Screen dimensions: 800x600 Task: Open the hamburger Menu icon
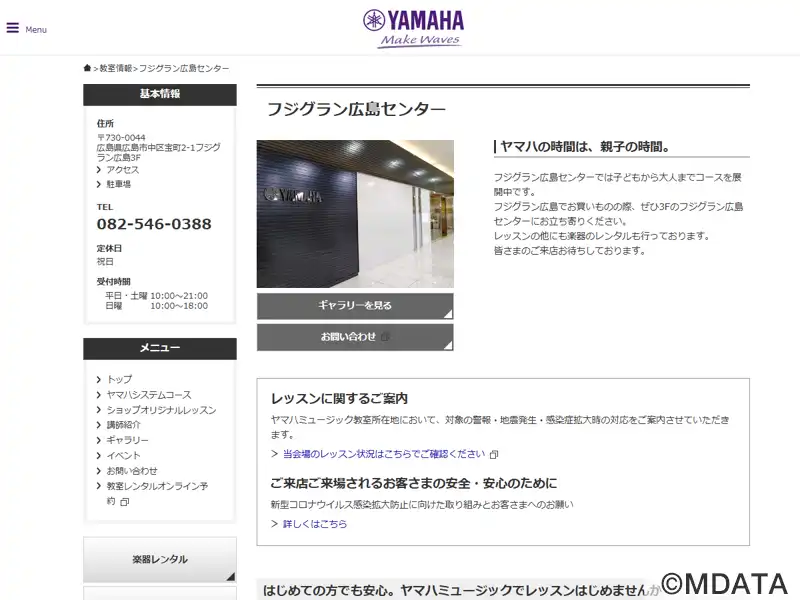pyautogui.click(x=13, y=28)
